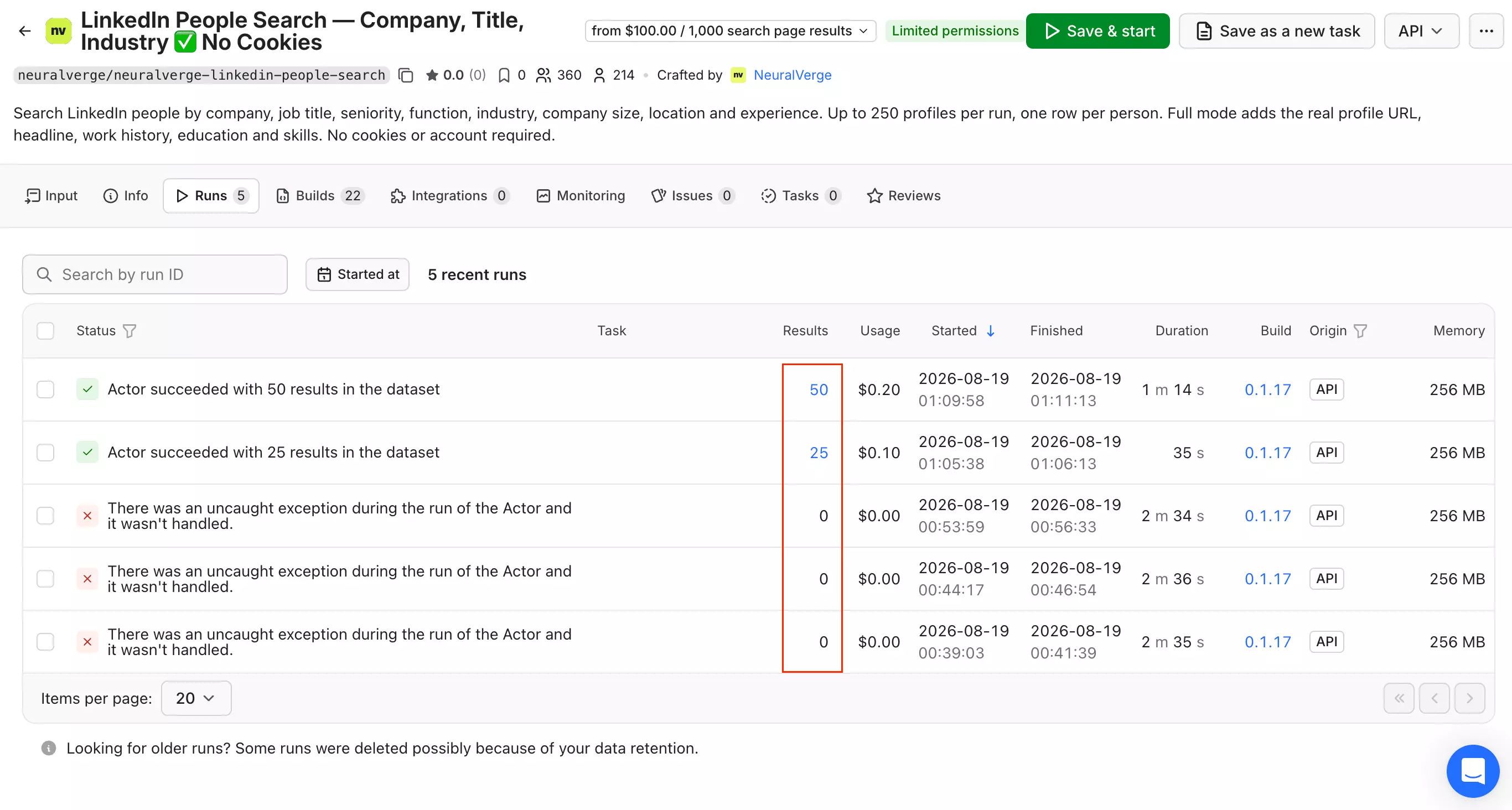Screen dimensions: 1512x810
Task: Select the run with 50 results checkbox
Action: [x=45, y=389]
